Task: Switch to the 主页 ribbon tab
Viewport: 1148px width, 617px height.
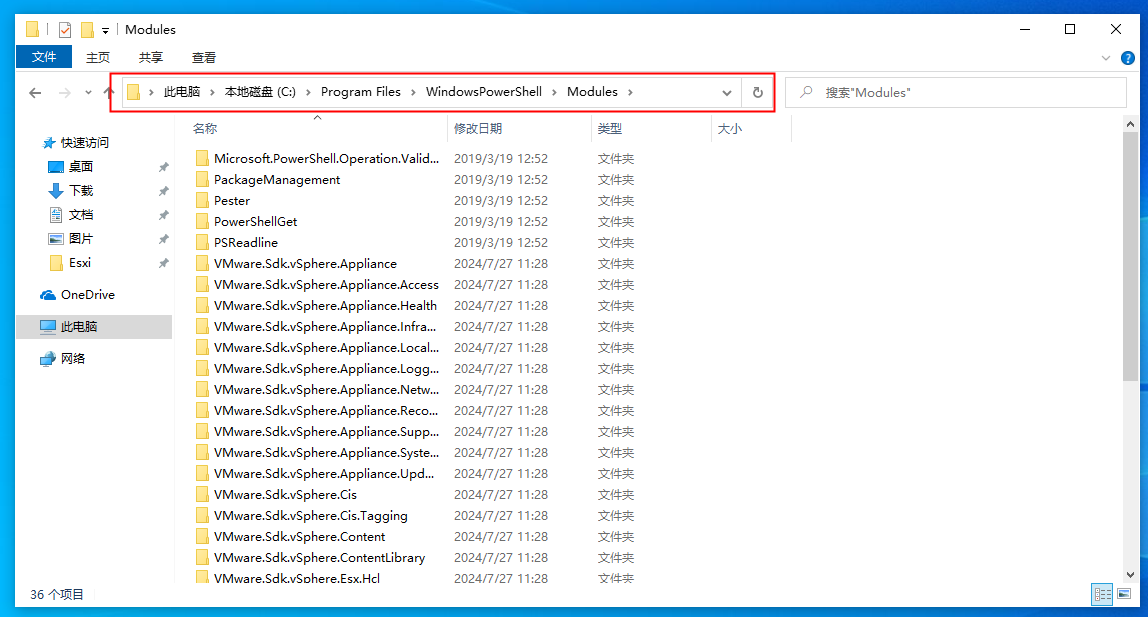Action: tap(98, 57)
